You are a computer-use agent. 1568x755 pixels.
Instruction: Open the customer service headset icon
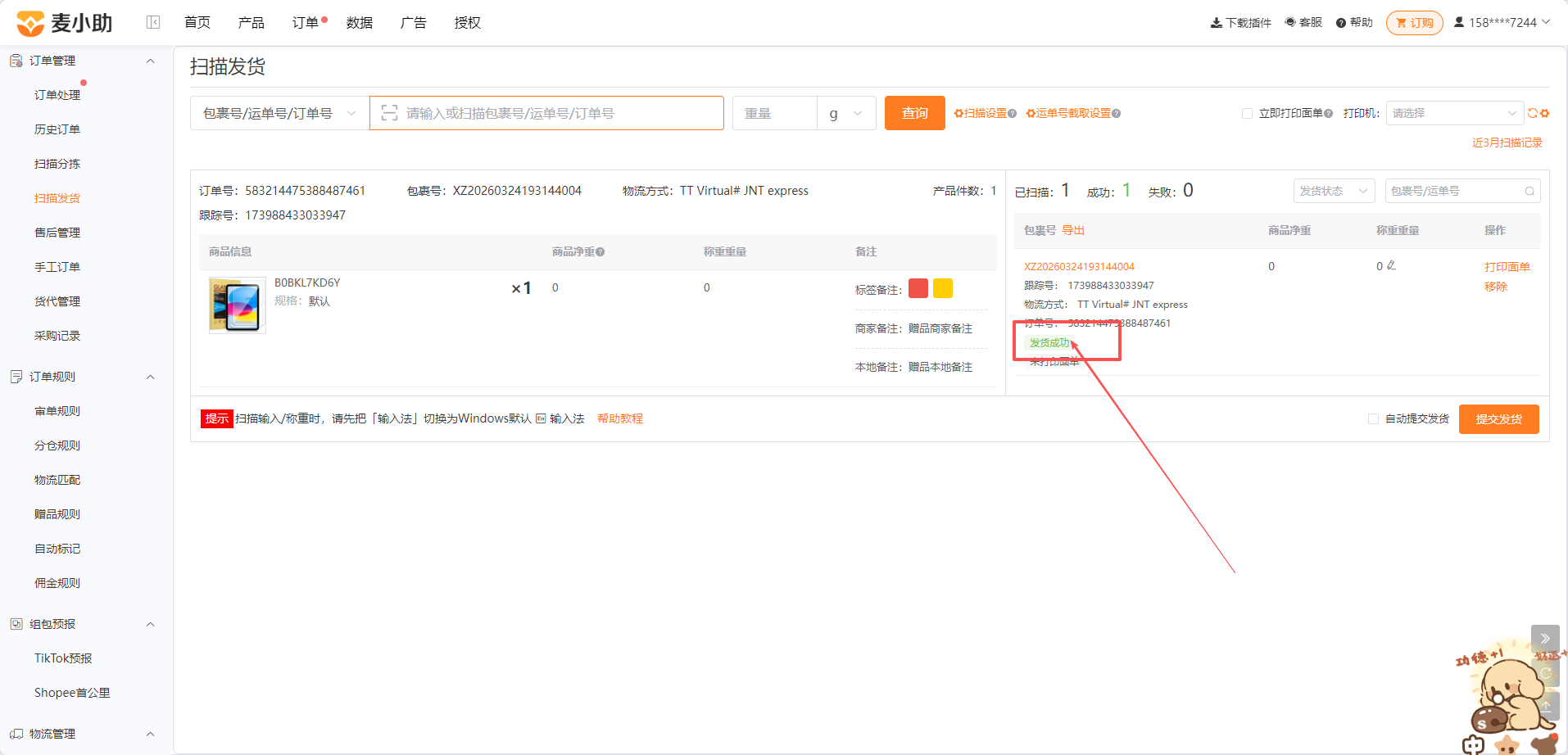pyautogui.click(x=1290, y=22)
